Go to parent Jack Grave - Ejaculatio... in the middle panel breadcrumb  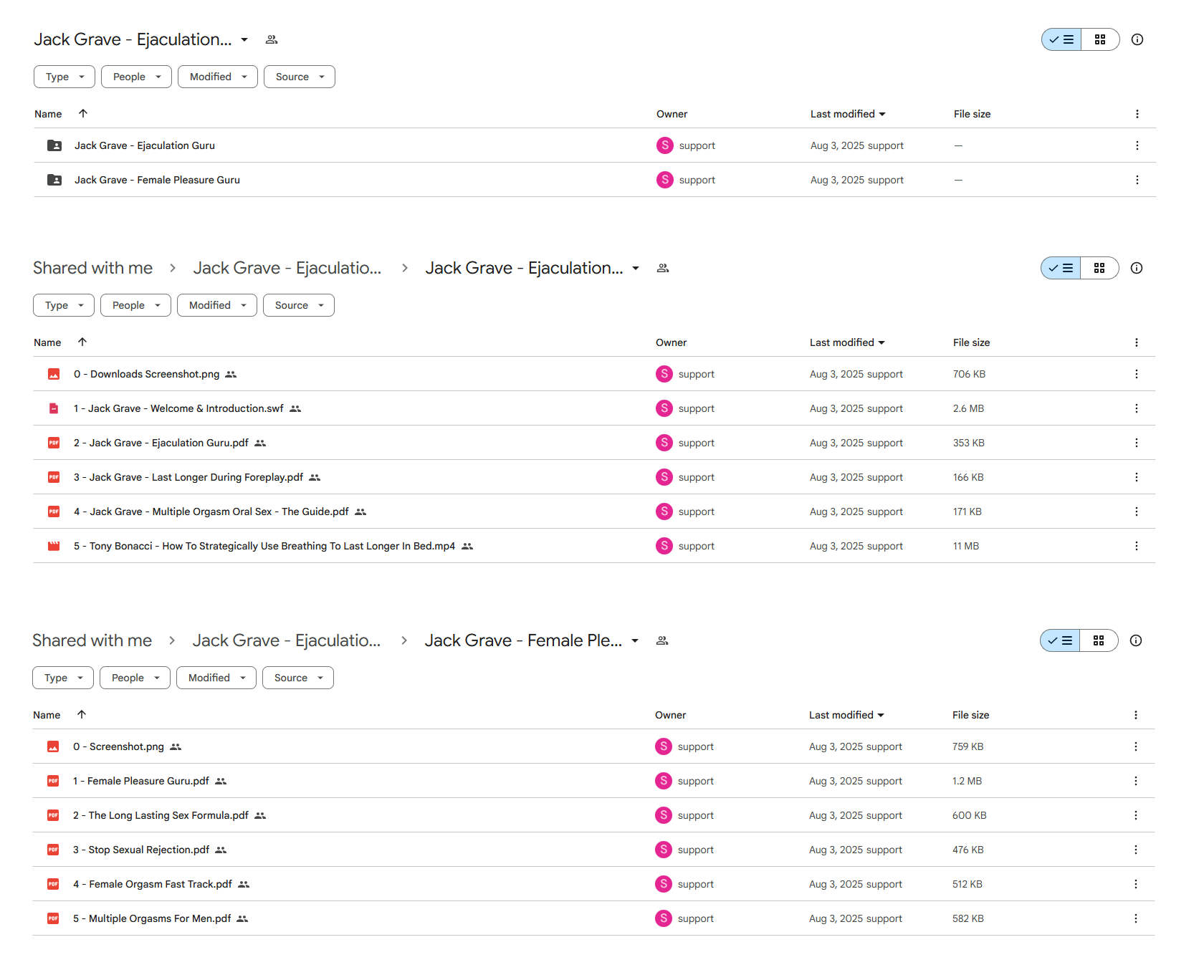point(287,268)
